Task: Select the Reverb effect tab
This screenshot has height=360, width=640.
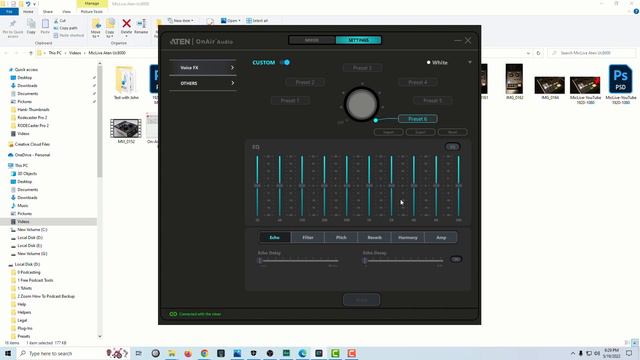Action: (x=375, y=238)
